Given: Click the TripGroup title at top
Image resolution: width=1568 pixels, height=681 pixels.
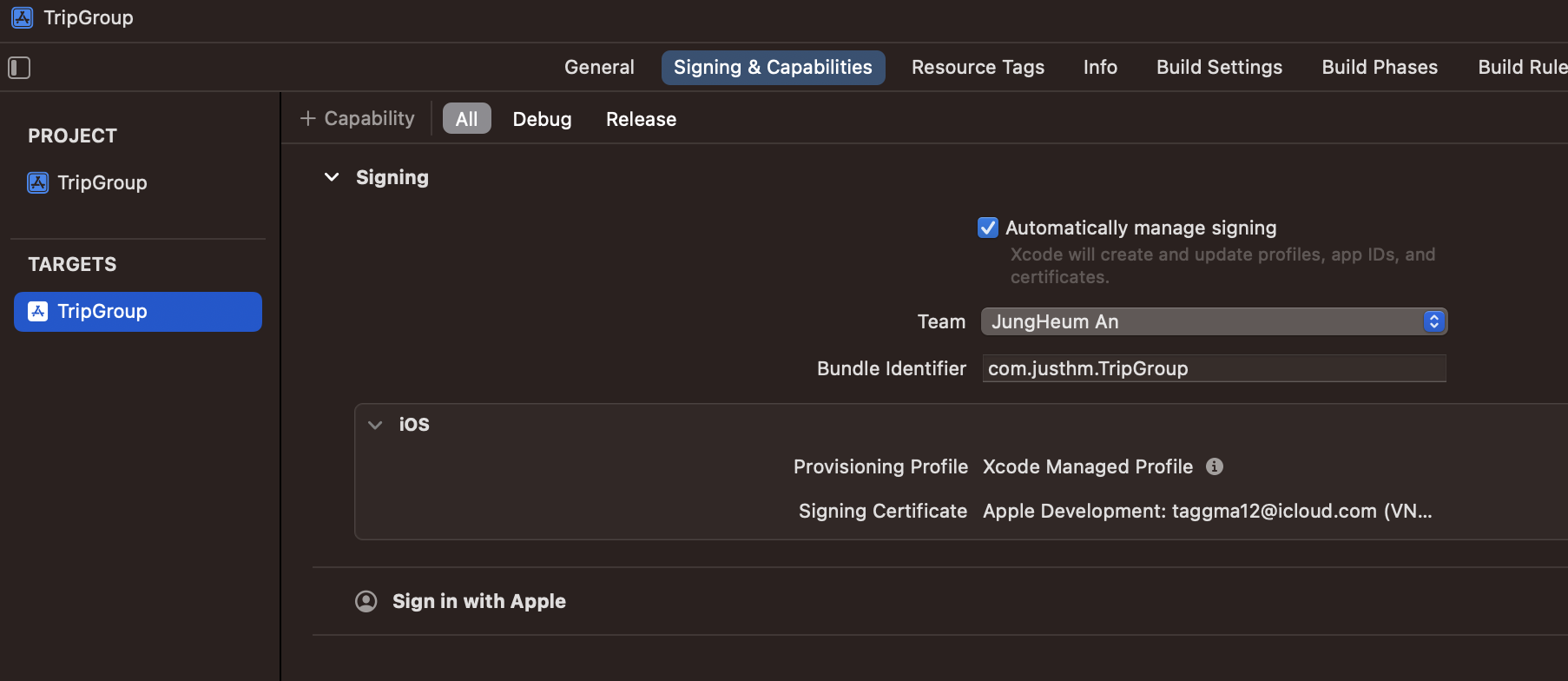Looking at the screenshot, I should (x=89, y=17).
